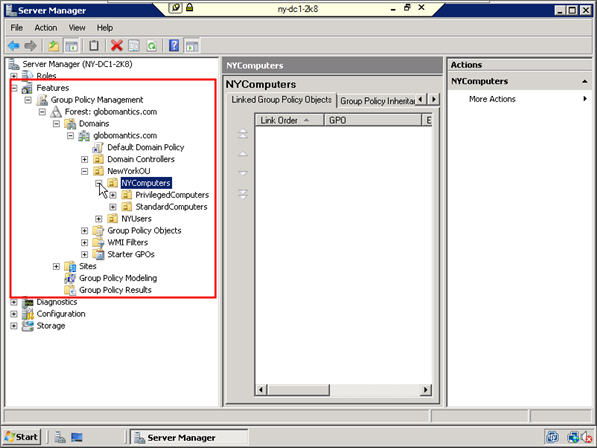
Task: Click the Group Policy Management icon
Action: tap(42, 100)
